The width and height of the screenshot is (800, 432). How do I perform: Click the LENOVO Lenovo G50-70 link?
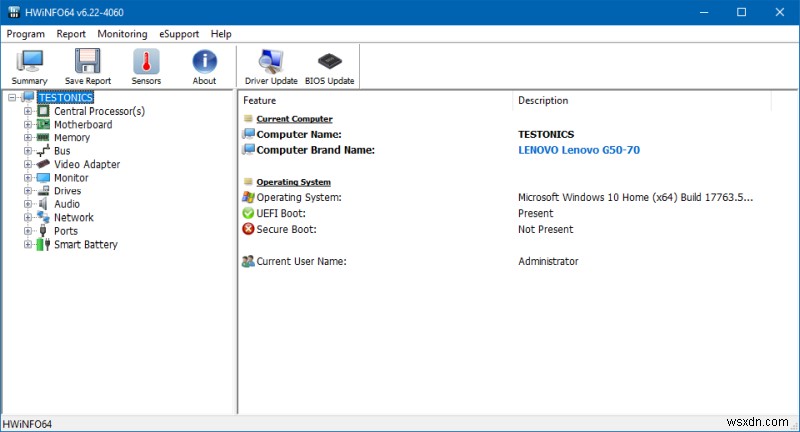pos(578,150)
